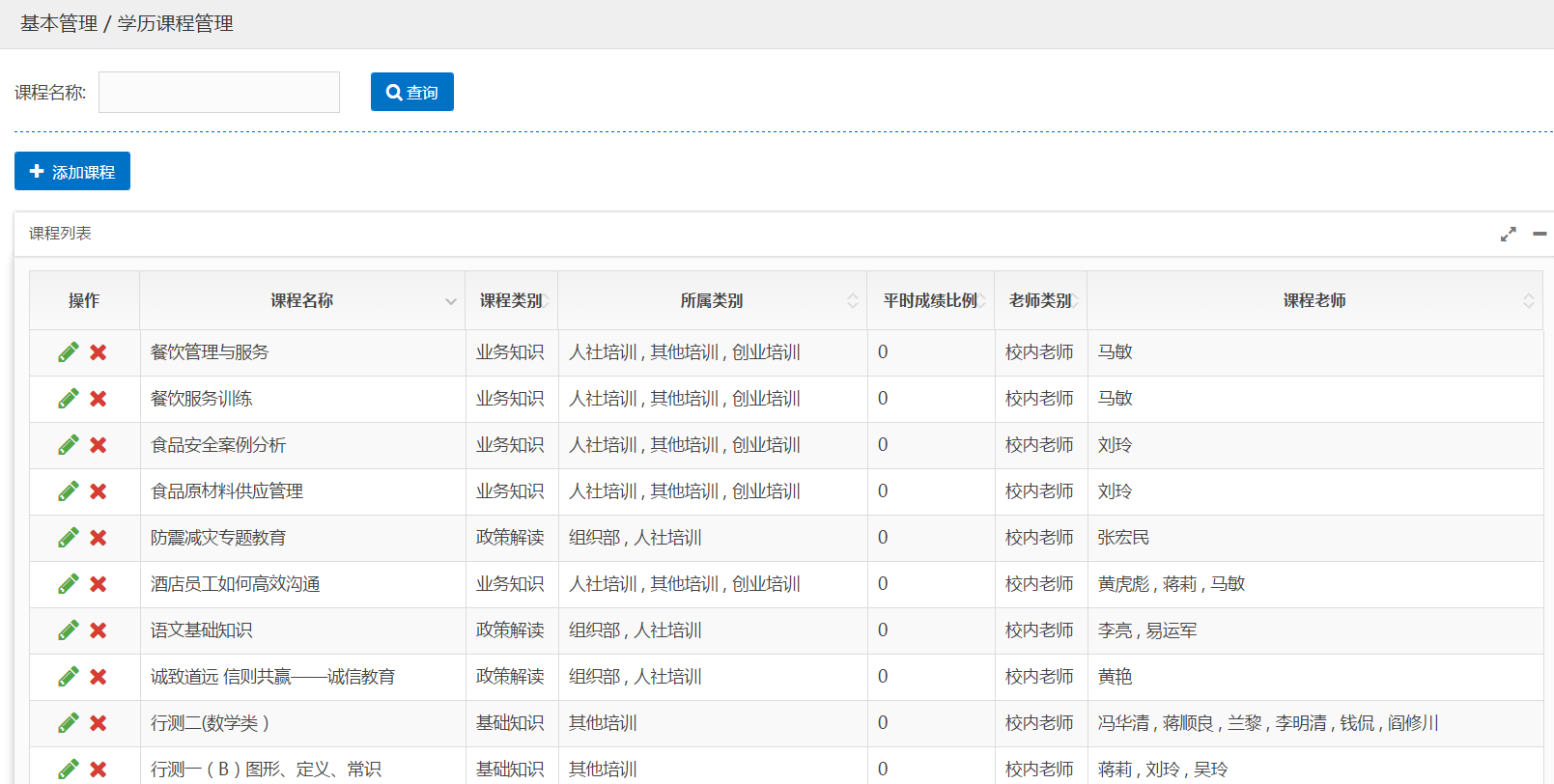
Task: Delete the 酒店员工如何高效沟通 course
Action: pyautogui.click(x=99, y=584)
